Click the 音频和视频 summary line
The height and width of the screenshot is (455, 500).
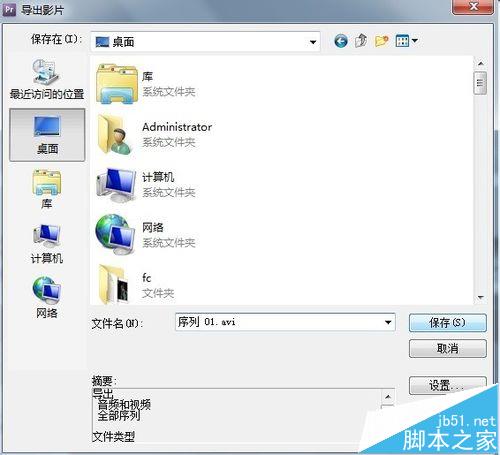(x=124, y=404)
